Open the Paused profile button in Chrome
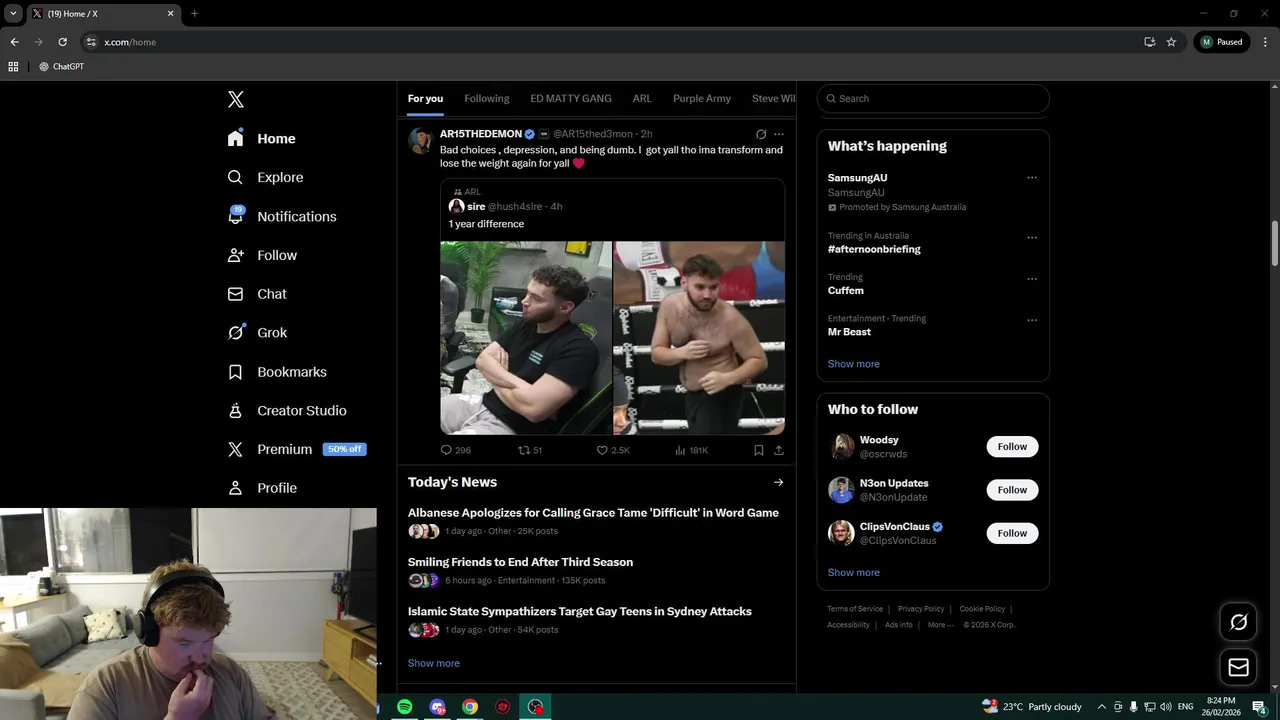The width and height of the screenshot is (1280, 720). [x=1221, y=42]
